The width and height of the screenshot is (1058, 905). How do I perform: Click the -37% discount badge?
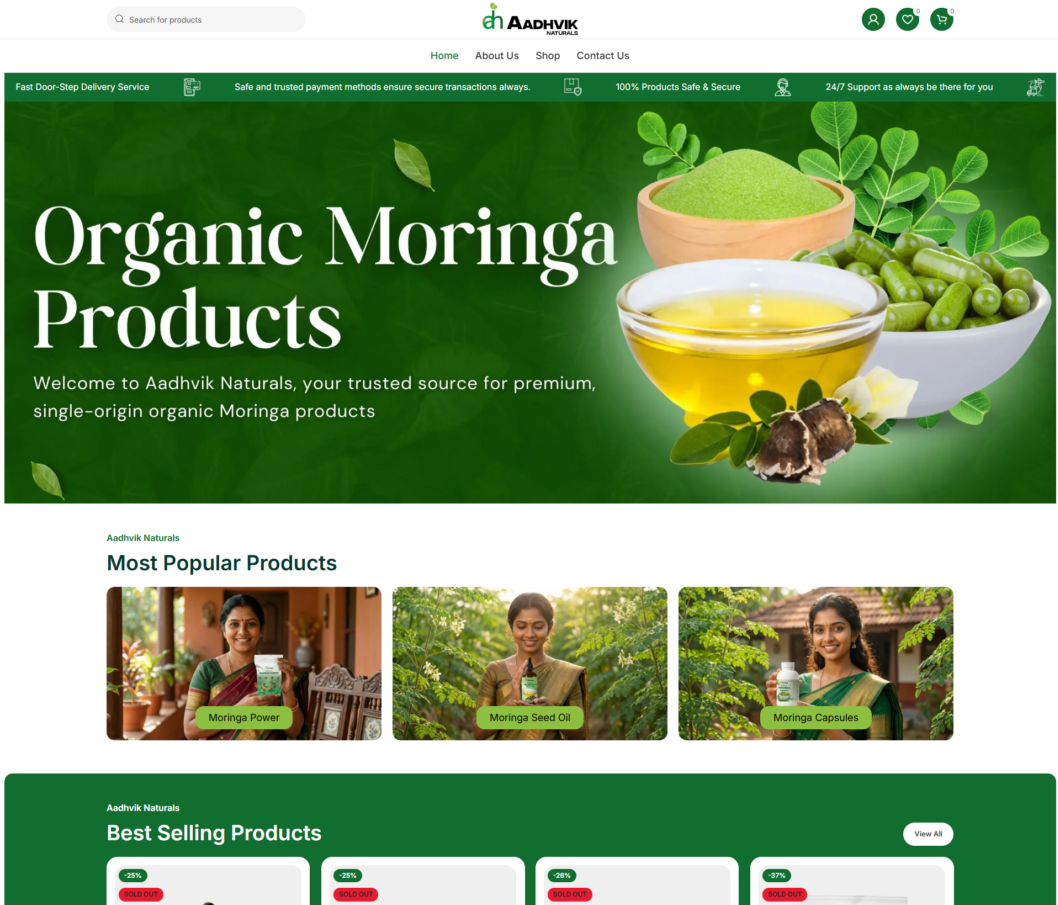click(777, 875)
